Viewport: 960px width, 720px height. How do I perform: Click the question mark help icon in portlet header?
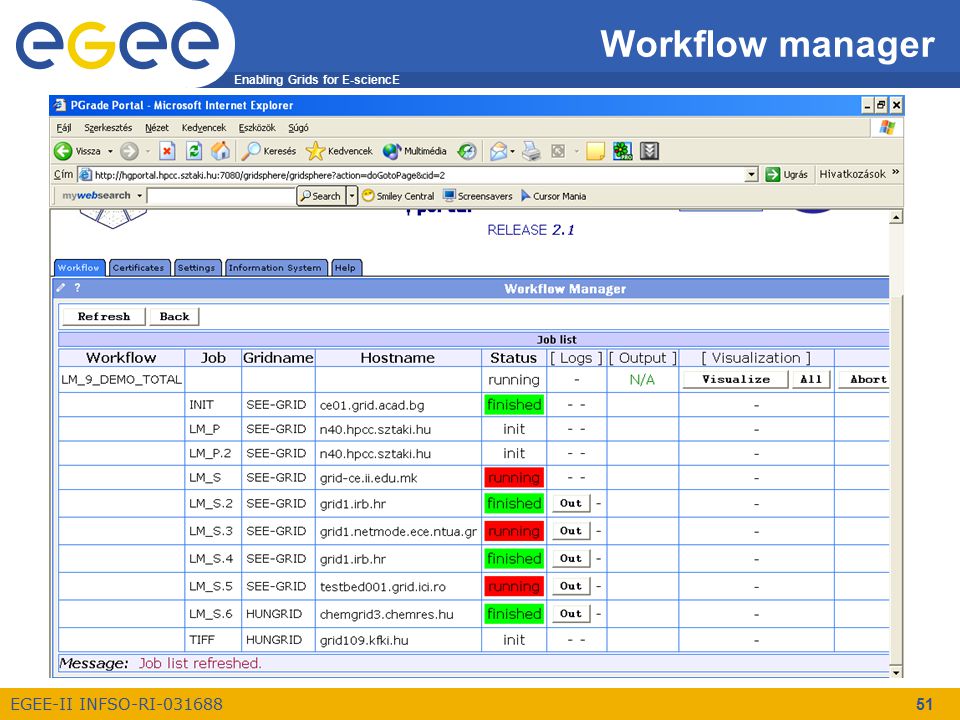[77, 287]
